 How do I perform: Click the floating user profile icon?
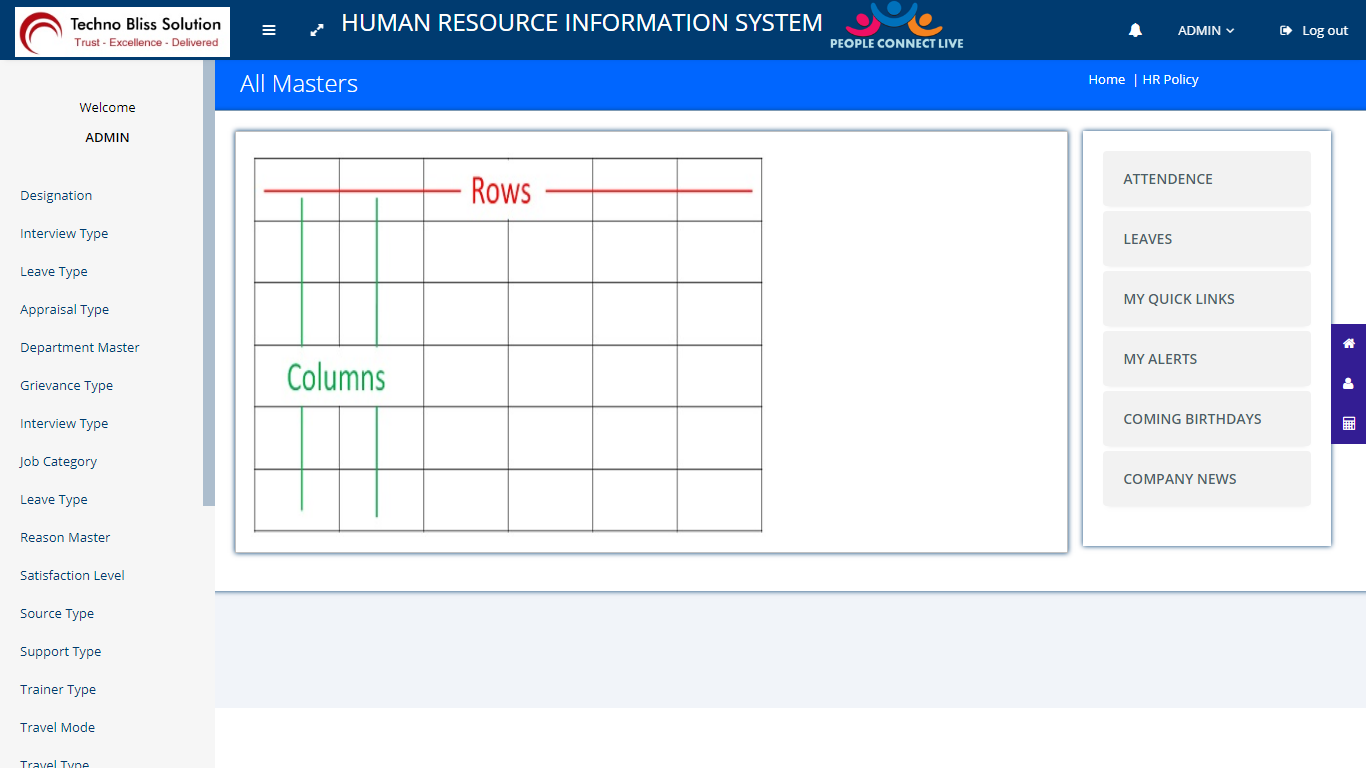click(1348, 383)
